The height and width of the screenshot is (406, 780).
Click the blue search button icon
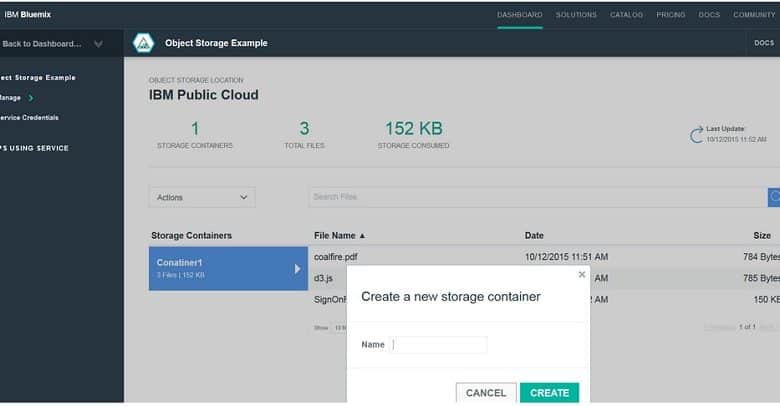tap(774, 197)
